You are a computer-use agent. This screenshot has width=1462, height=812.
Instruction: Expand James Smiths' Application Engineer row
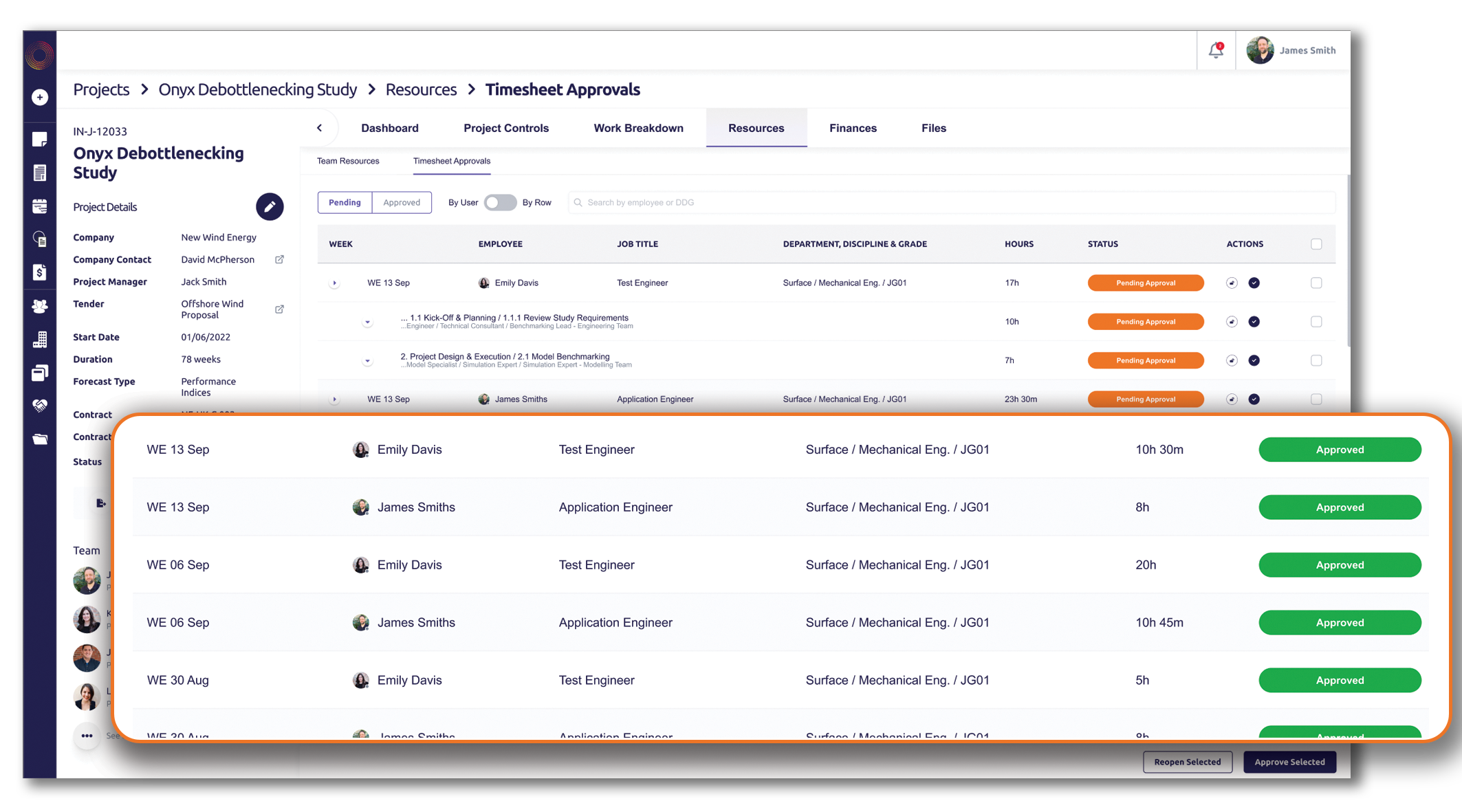point(335,399)
